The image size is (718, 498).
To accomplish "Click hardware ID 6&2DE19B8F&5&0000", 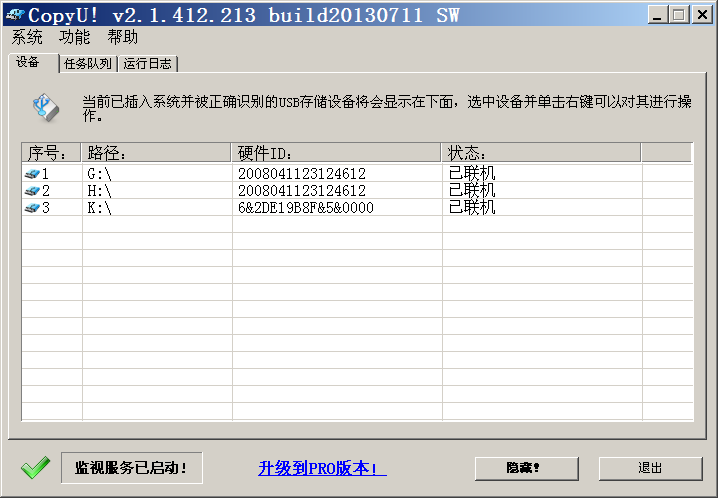I will point(306,208).
